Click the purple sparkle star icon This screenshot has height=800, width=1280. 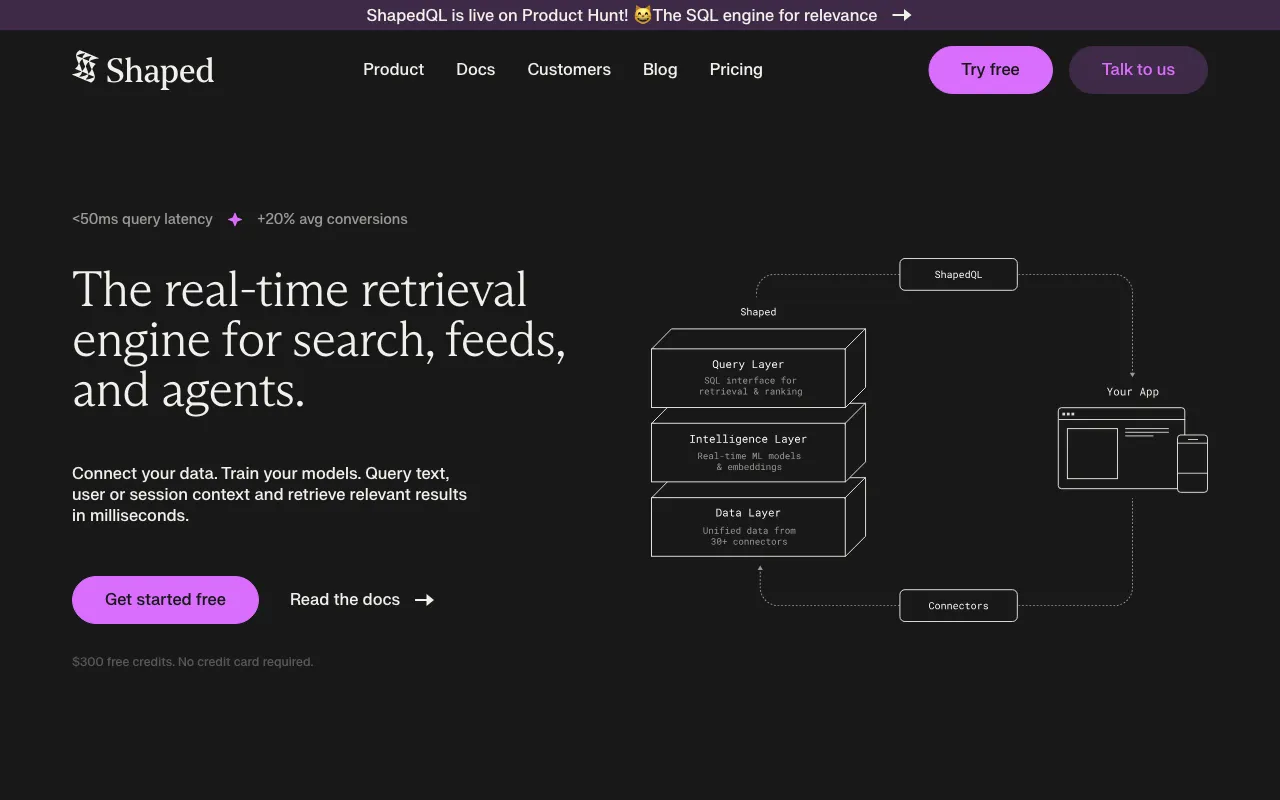[x=235, y=219]
